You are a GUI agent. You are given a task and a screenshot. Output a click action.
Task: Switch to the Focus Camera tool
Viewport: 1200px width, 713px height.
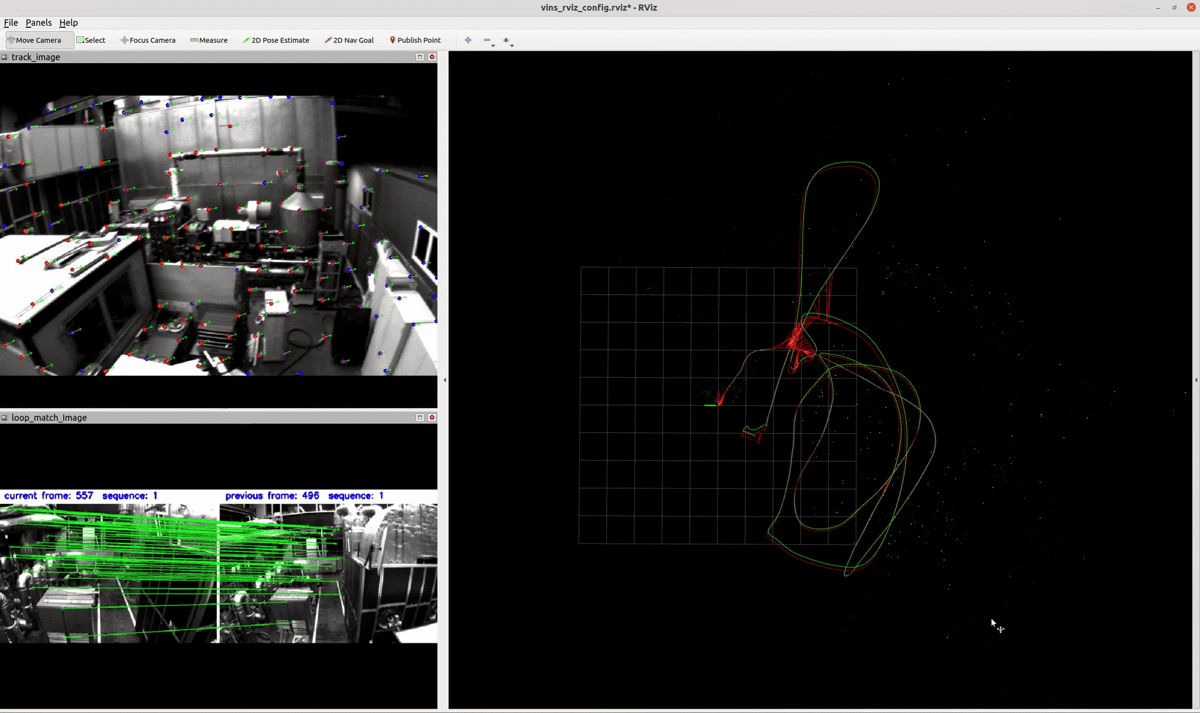coord(148,40)
